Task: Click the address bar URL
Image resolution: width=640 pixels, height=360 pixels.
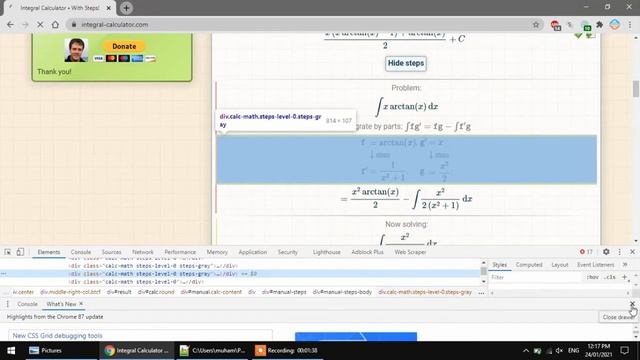Action: 115,24
